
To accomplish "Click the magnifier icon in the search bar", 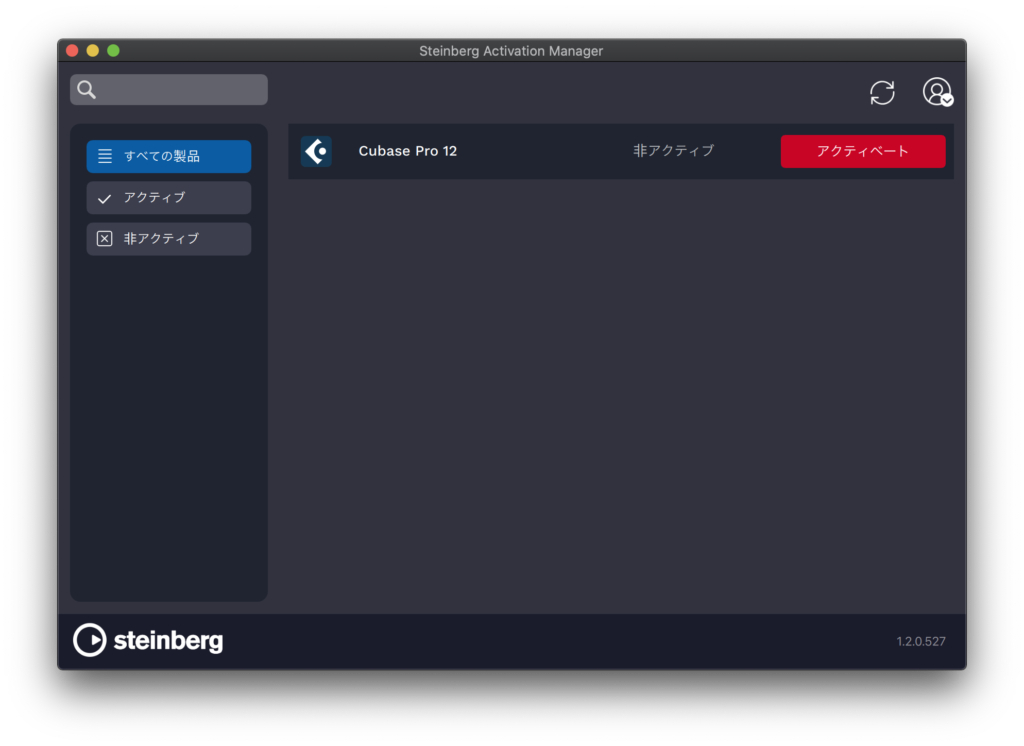I will tap(86, 89).
